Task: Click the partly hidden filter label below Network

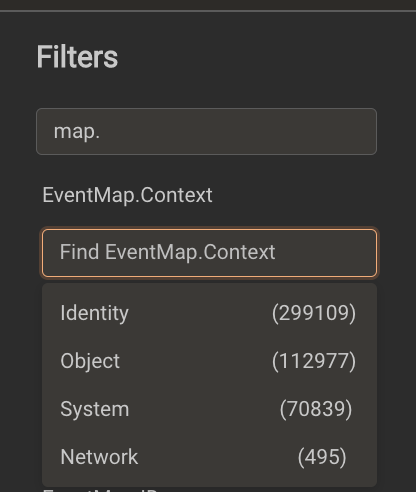Action: (x=100, y=490)
